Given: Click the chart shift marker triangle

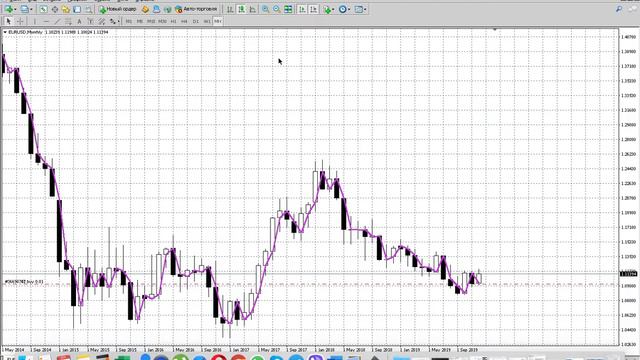Looking at the screenshot, I should [x=495, y=29].
